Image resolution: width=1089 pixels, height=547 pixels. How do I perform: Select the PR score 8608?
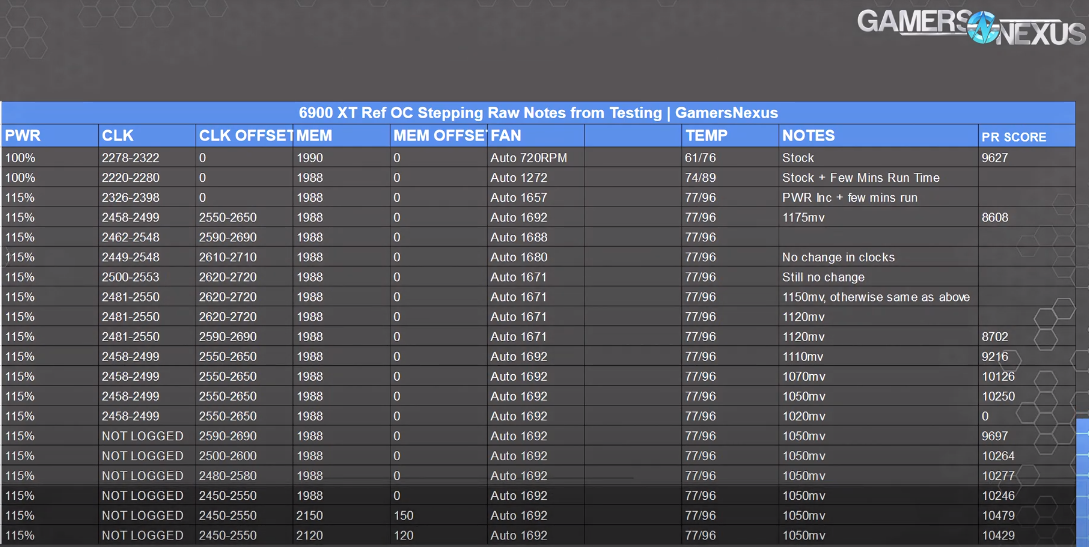(995, 218)
